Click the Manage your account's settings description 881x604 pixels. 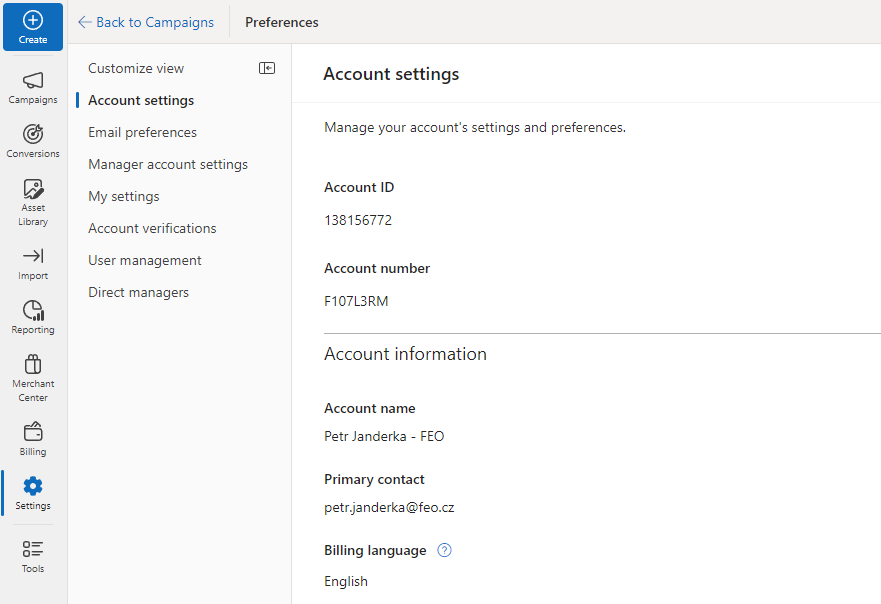475,128
